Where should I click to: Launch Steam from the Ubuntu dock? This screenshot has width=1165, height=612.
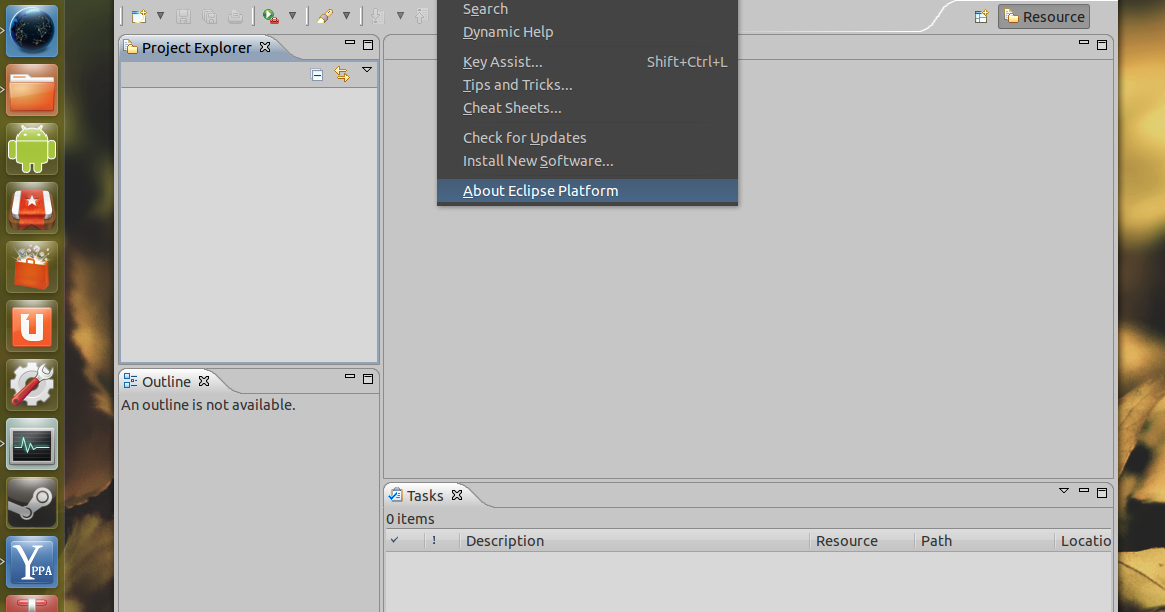coord(31,503)
